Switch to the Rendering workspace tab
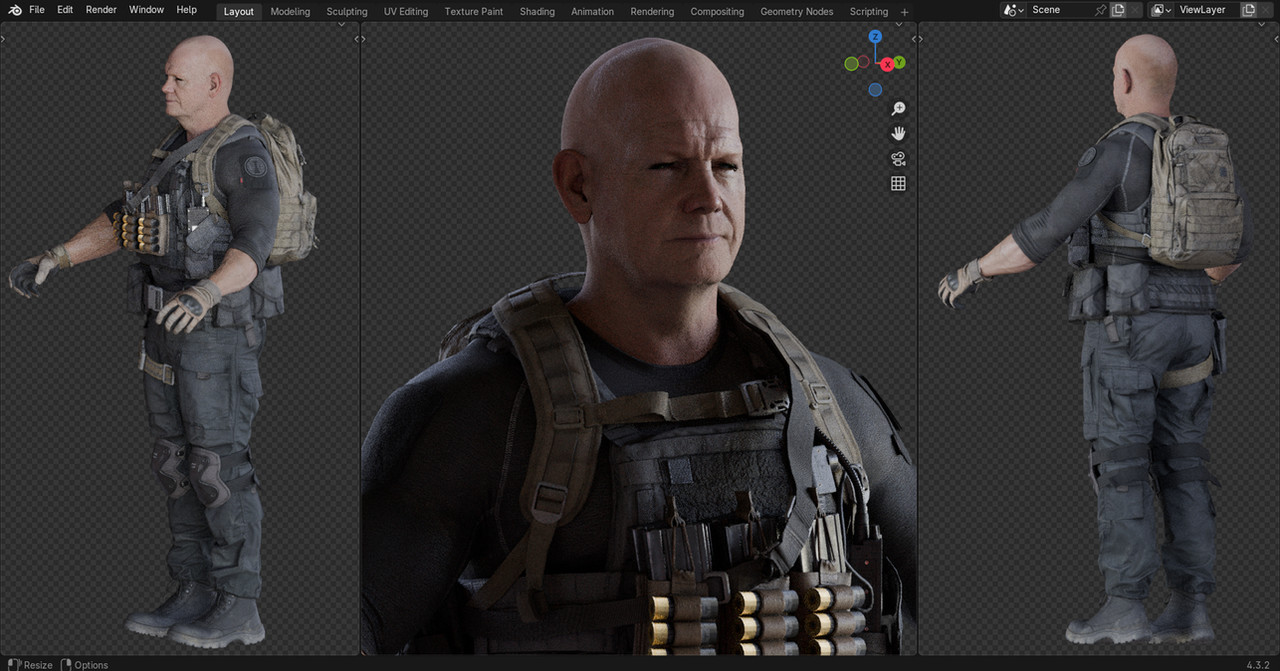 tap(652, 11)
